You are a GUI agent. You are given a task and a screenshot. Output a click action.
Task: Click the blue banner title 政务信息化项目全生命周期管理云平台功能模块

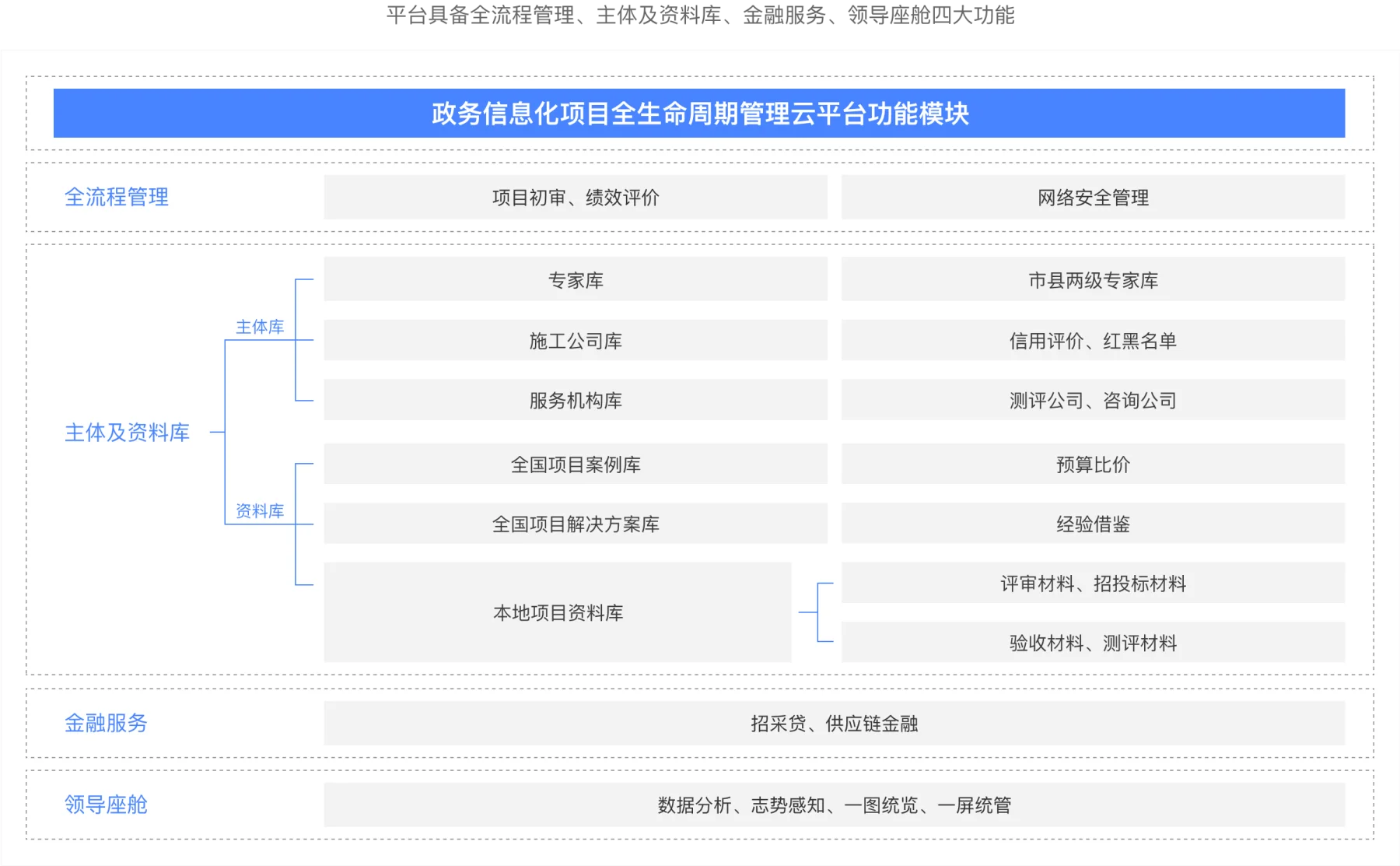tap(699, 114)
